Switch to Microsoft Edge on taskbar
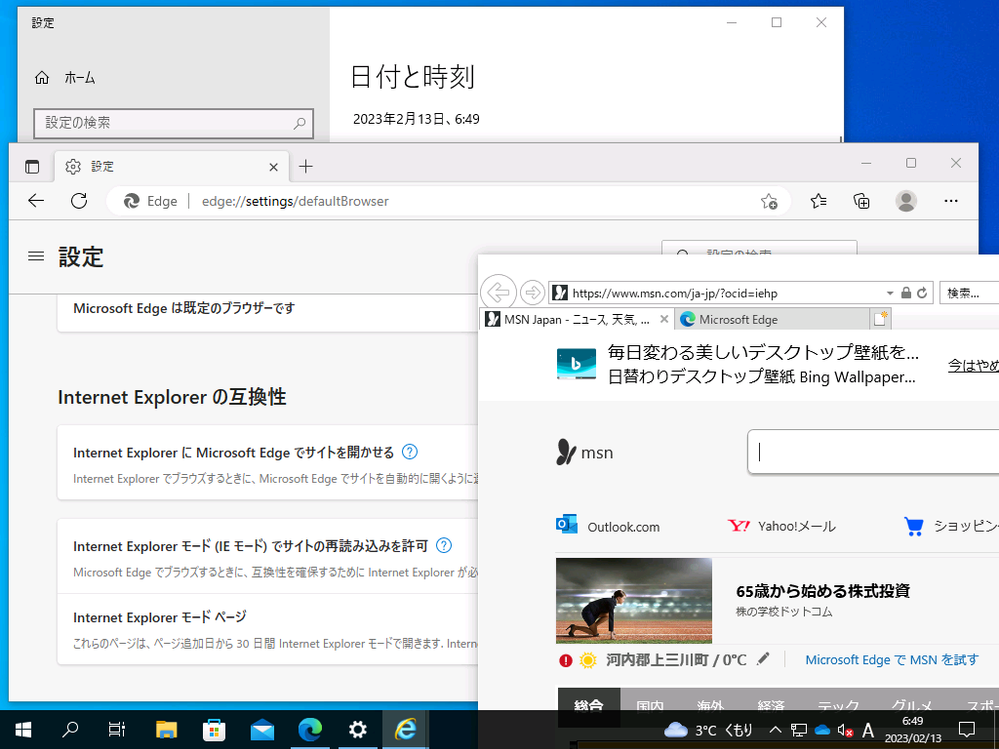The width and height of the screenshot is (999, 749). (x=310, y=730)
